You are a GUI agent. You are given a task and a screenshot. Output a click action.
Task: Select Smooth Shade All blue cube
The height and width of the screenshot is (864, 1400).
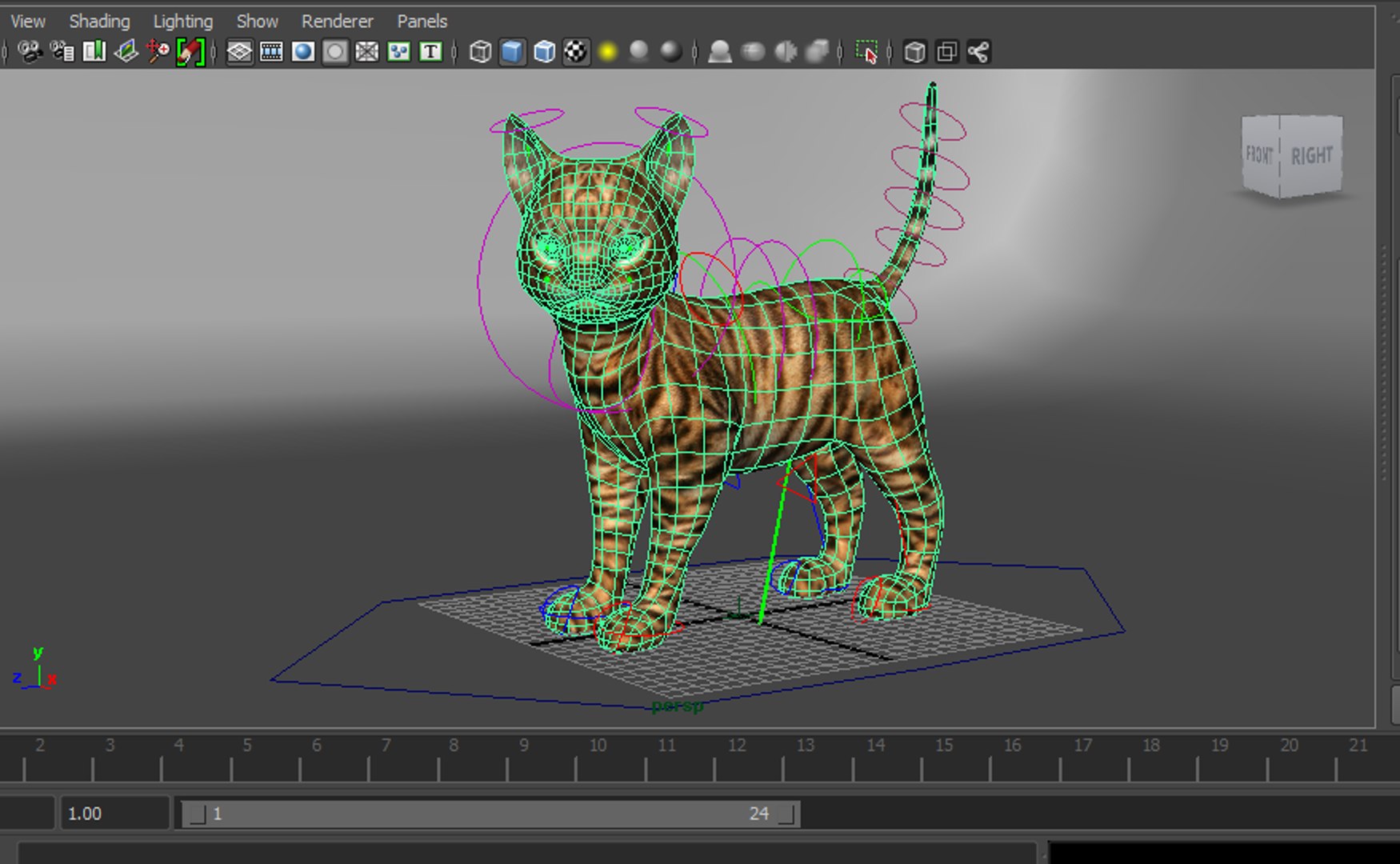click(x=512, y=52)
